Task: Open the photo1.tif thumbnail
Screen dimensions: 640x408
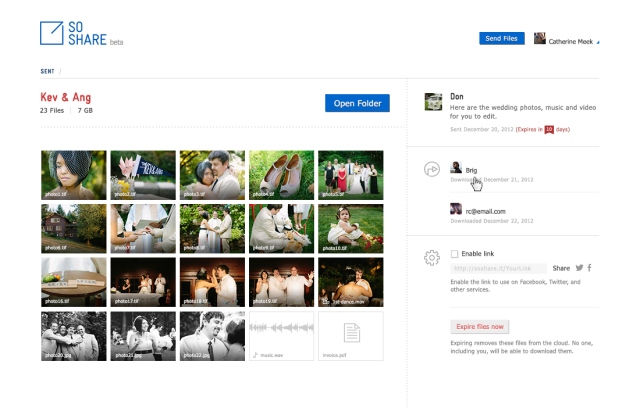Action: [73, 175]
